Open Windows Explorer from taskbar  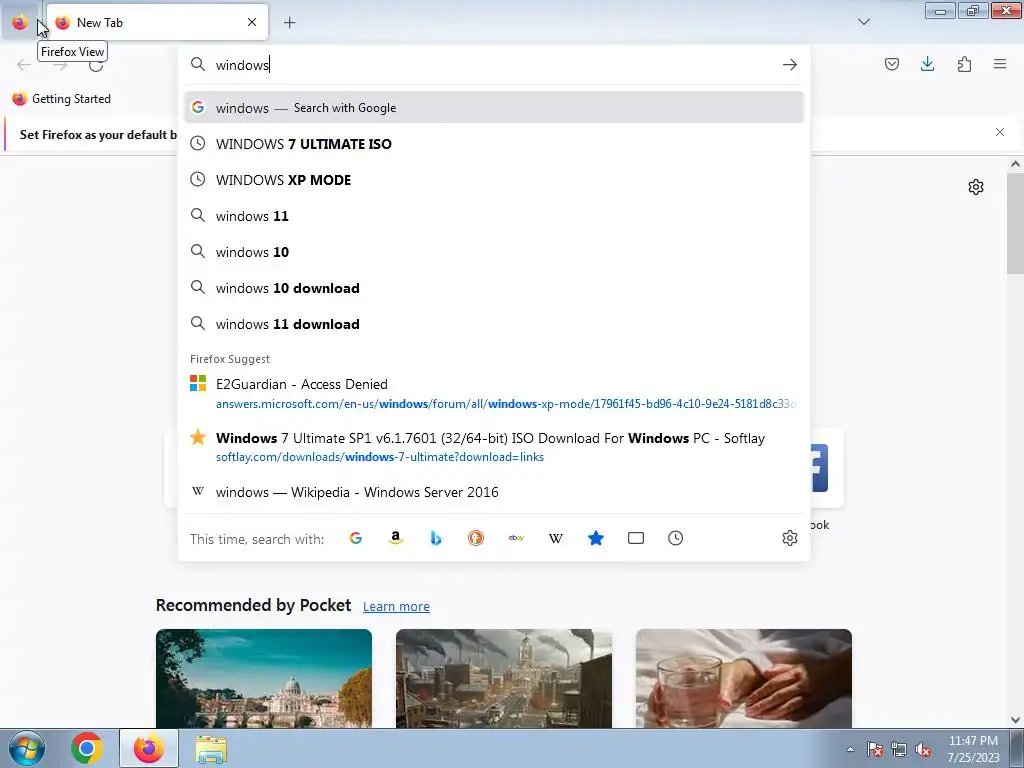[x=211, y=748]
